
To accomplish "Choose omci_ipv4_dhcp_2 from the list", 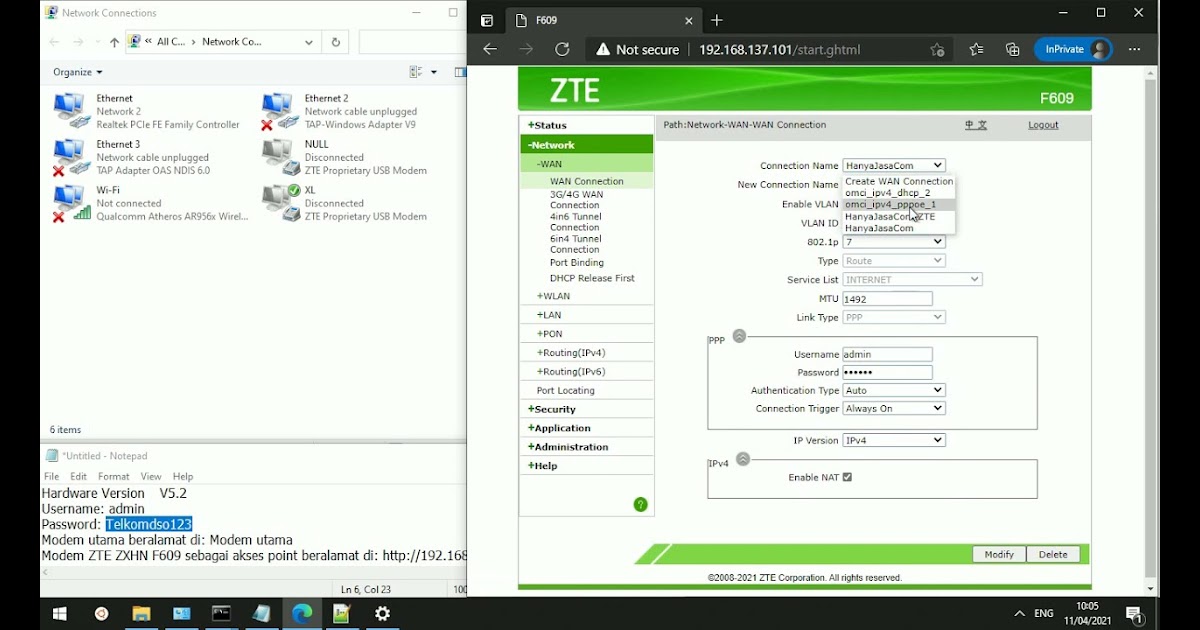I will pos(899,193).
